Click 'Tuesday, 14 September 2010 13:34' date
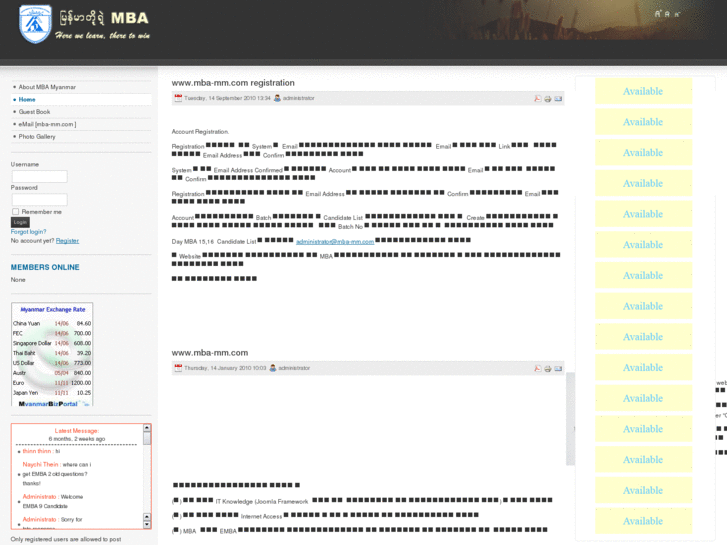The height and width of the screenshot is (545, 727). [227, 98]
